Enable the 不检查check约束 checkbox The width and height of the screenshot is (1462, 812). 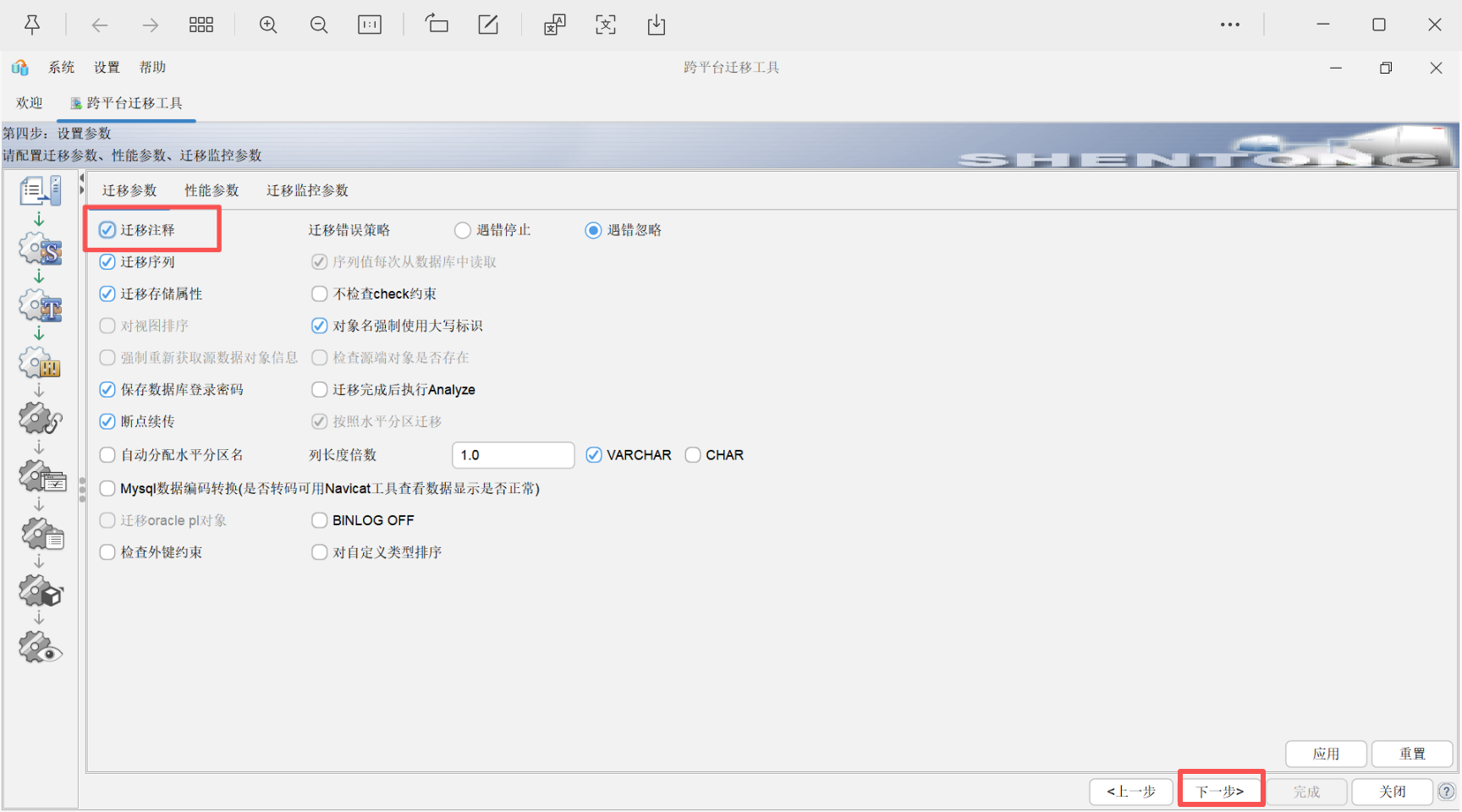tap(319, 294)
